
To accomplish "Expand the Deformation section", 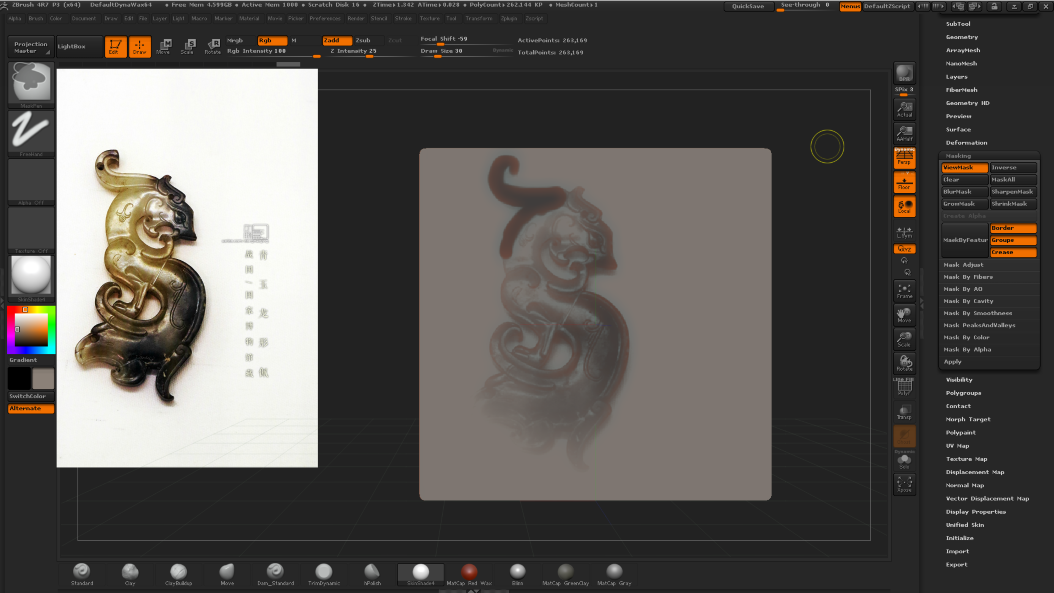I will click(967, 143).
